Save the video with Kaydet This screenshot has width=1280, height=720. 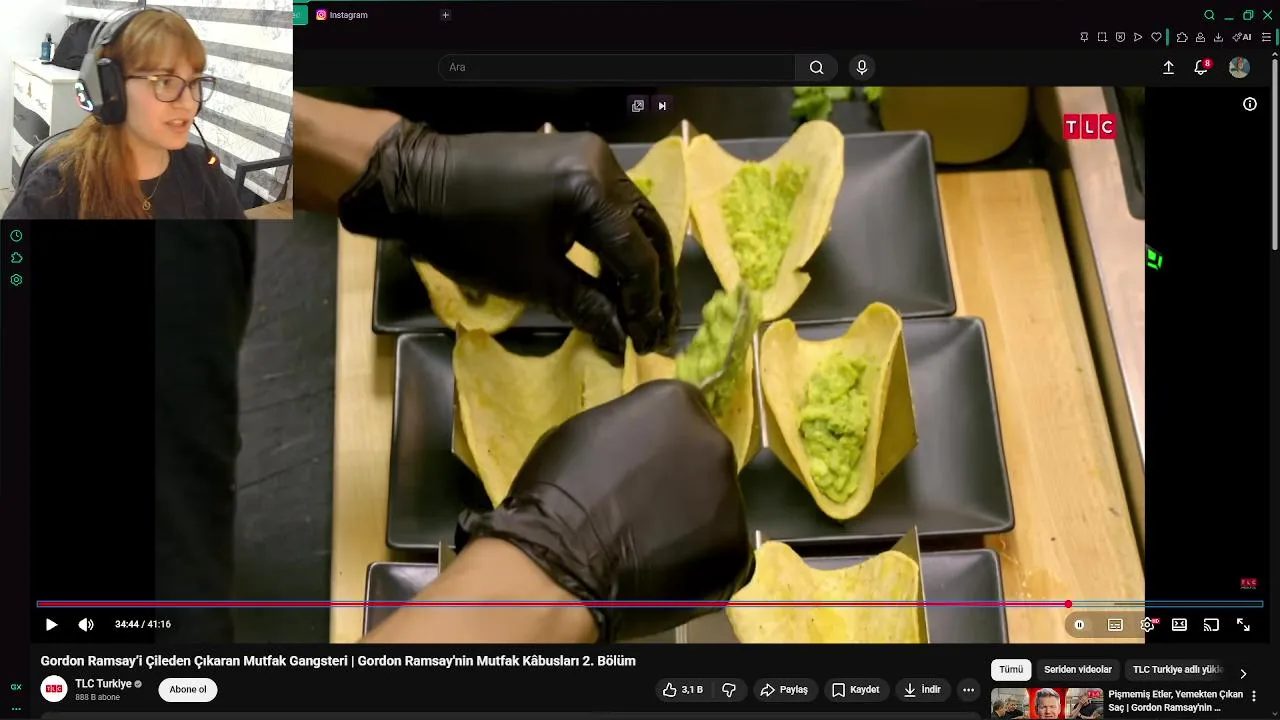pyautogui.click(x=855, y=690)
